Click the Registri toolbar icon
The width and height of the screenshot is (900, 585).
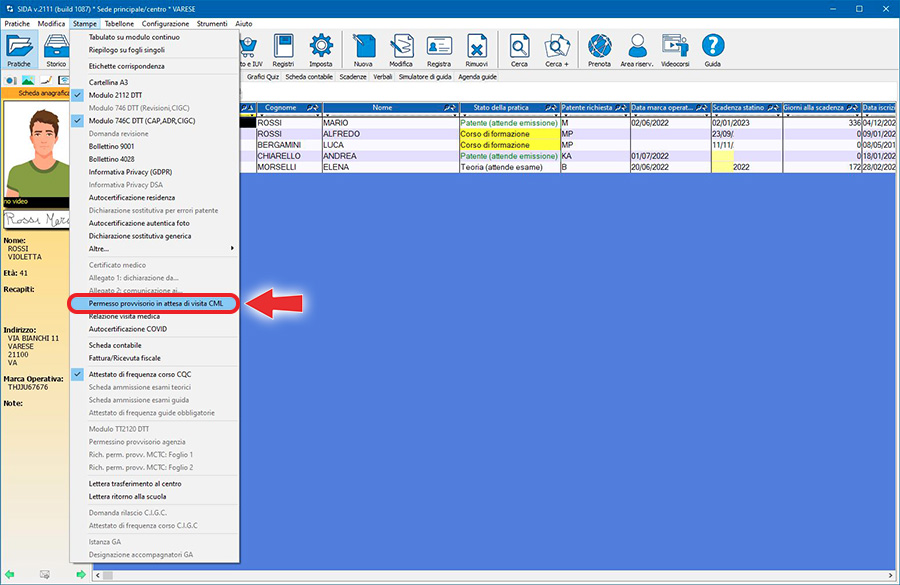(x=283, y=50)
